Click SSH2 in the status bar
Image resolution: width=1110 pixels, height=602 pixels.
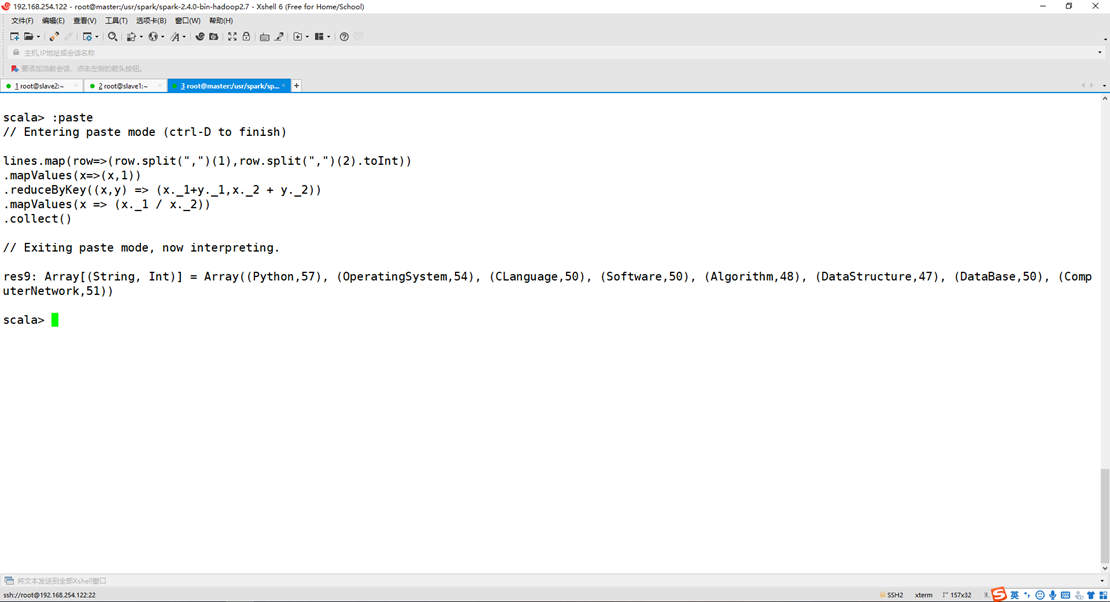(x=895, y=595)
